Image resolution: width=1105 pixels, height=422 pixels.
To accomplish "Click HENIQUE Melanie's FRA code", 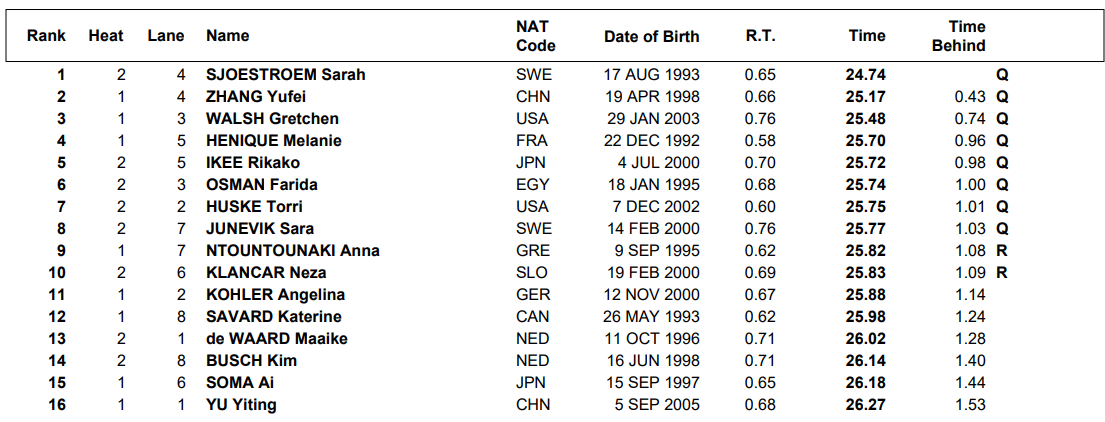I will coord(532,140).
